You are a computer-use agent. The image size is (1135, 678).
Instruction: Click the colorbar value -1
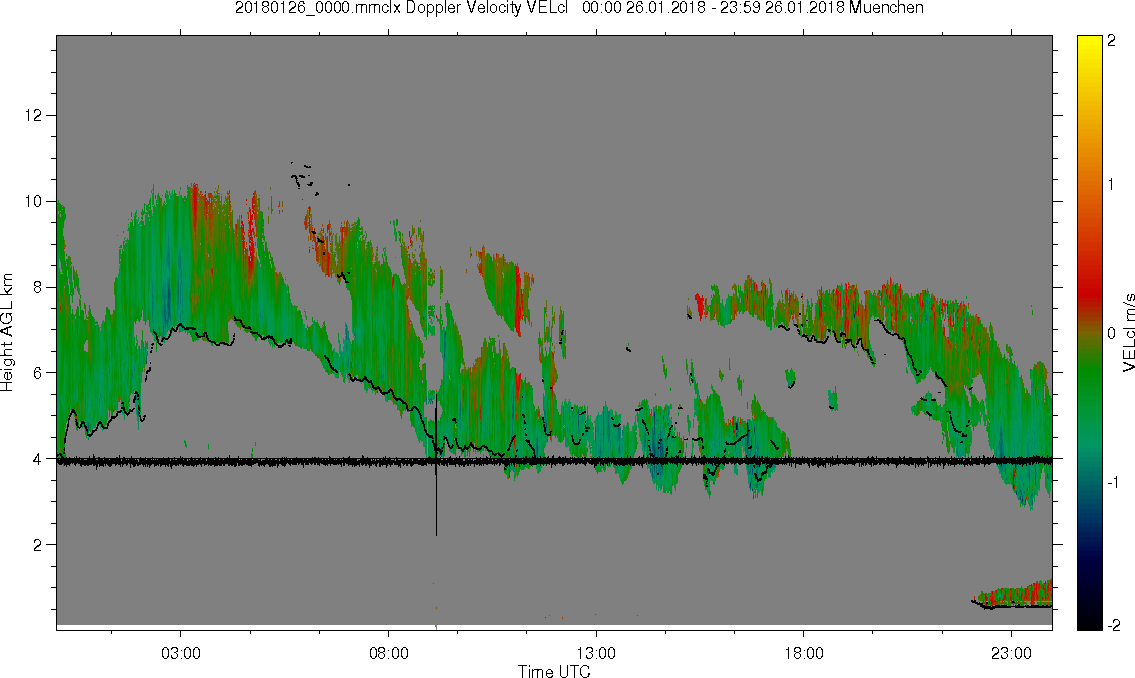point(1113,483)
